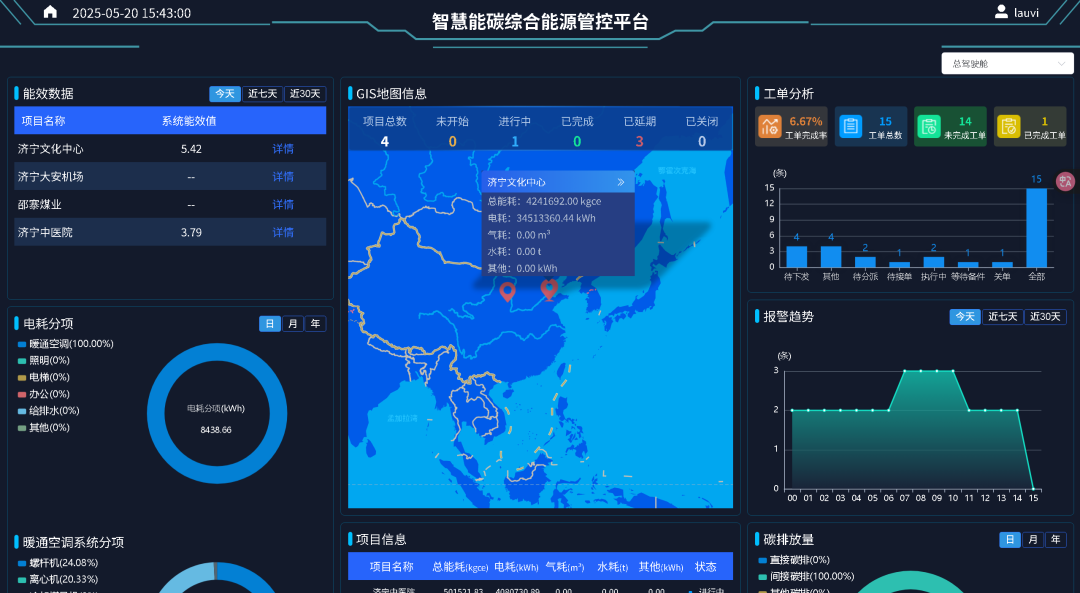Expand the 济宁文化中心 popup via its chevron

[621, 182]
